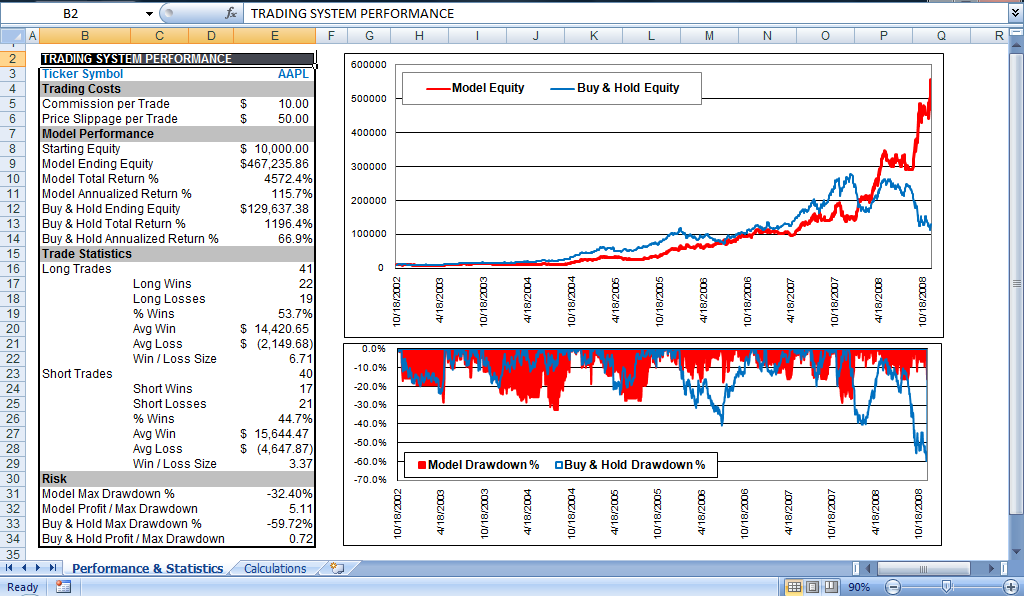1024x596 pixels.
Task: Select column B header
Action: point(85,36)
